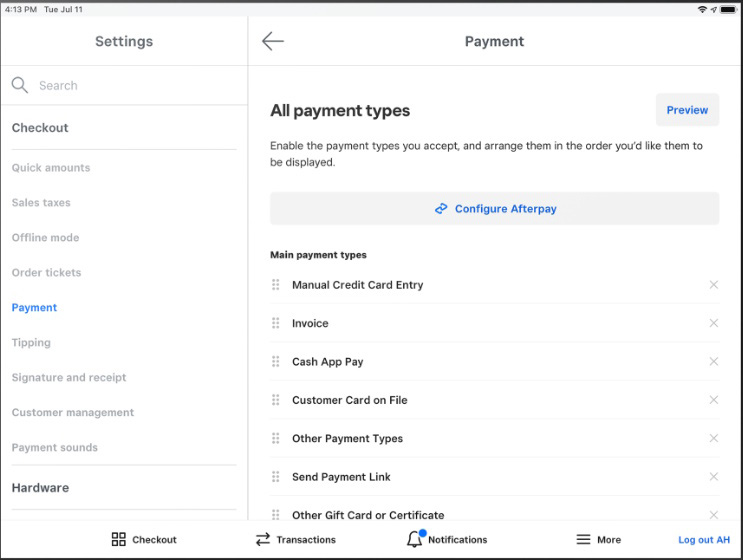The width and height of the screenshot is (743, 560).
Task: Click the Preview button
Action: pyautogui.click(x=687, y=110)
